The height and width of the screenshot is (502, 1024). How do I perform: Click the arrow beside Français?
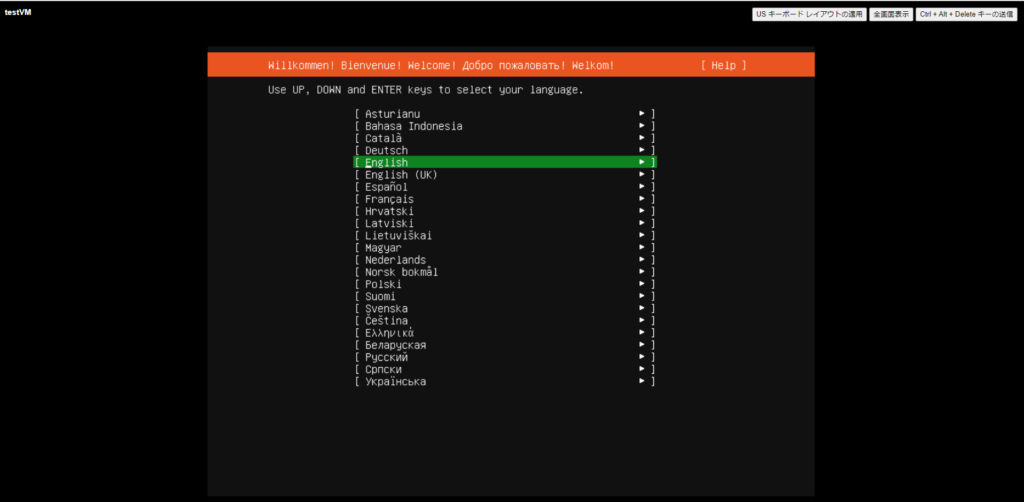643,199
